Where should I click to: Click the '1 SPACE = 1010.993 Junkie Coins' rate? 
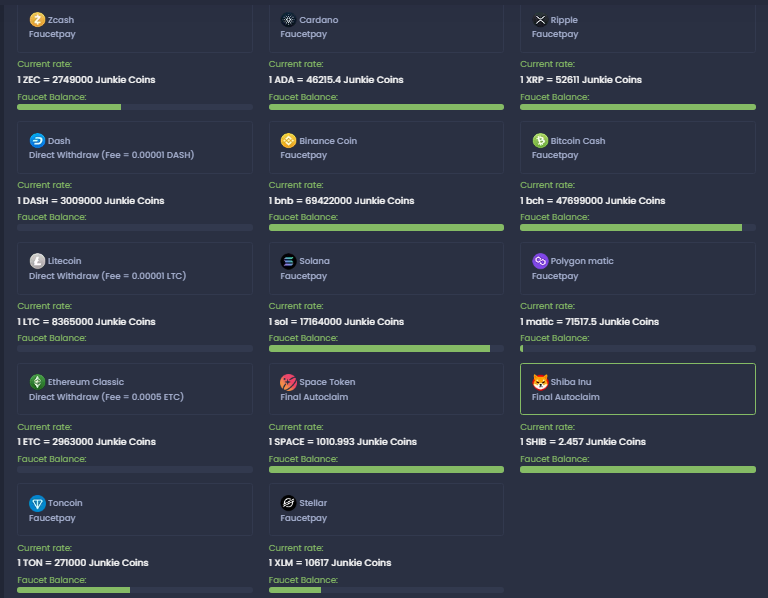[x=343, y=441]
